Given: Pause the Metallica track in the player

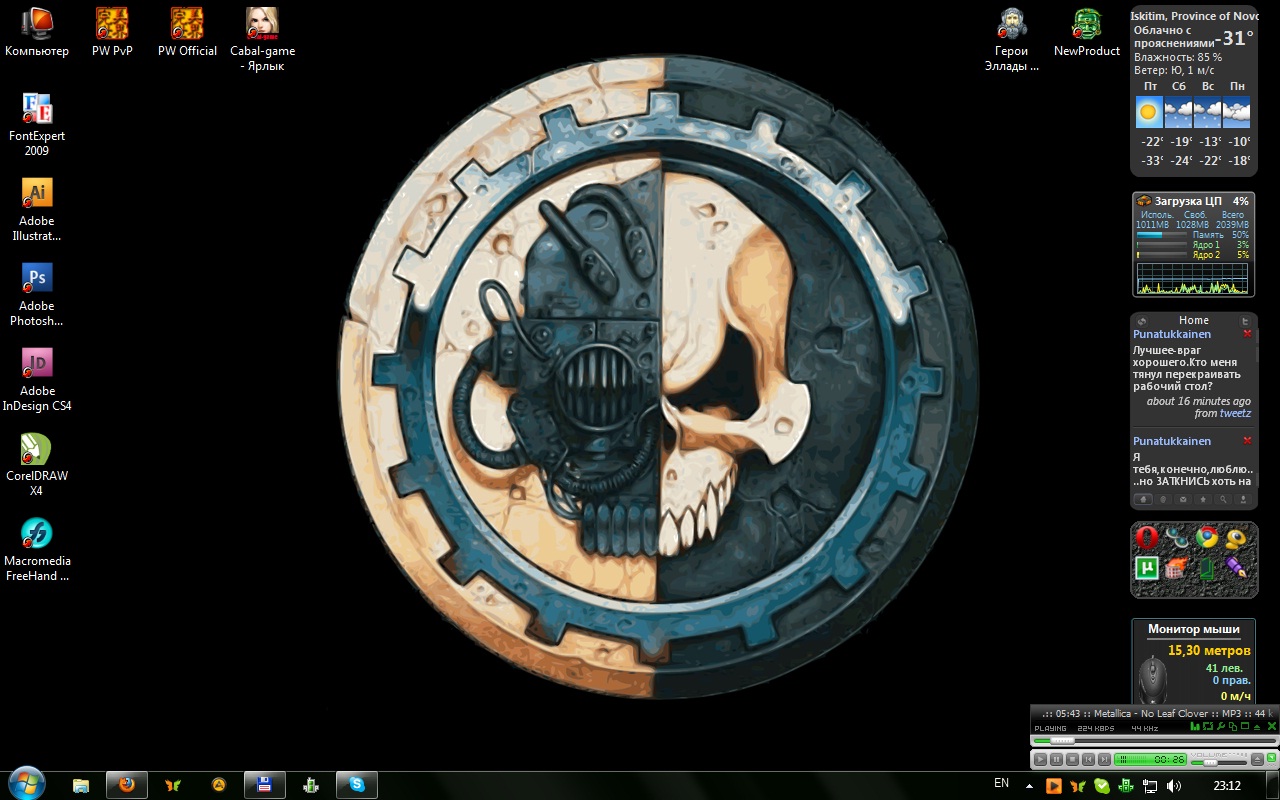Looking at the screenshot, I should coord(1056,760).
